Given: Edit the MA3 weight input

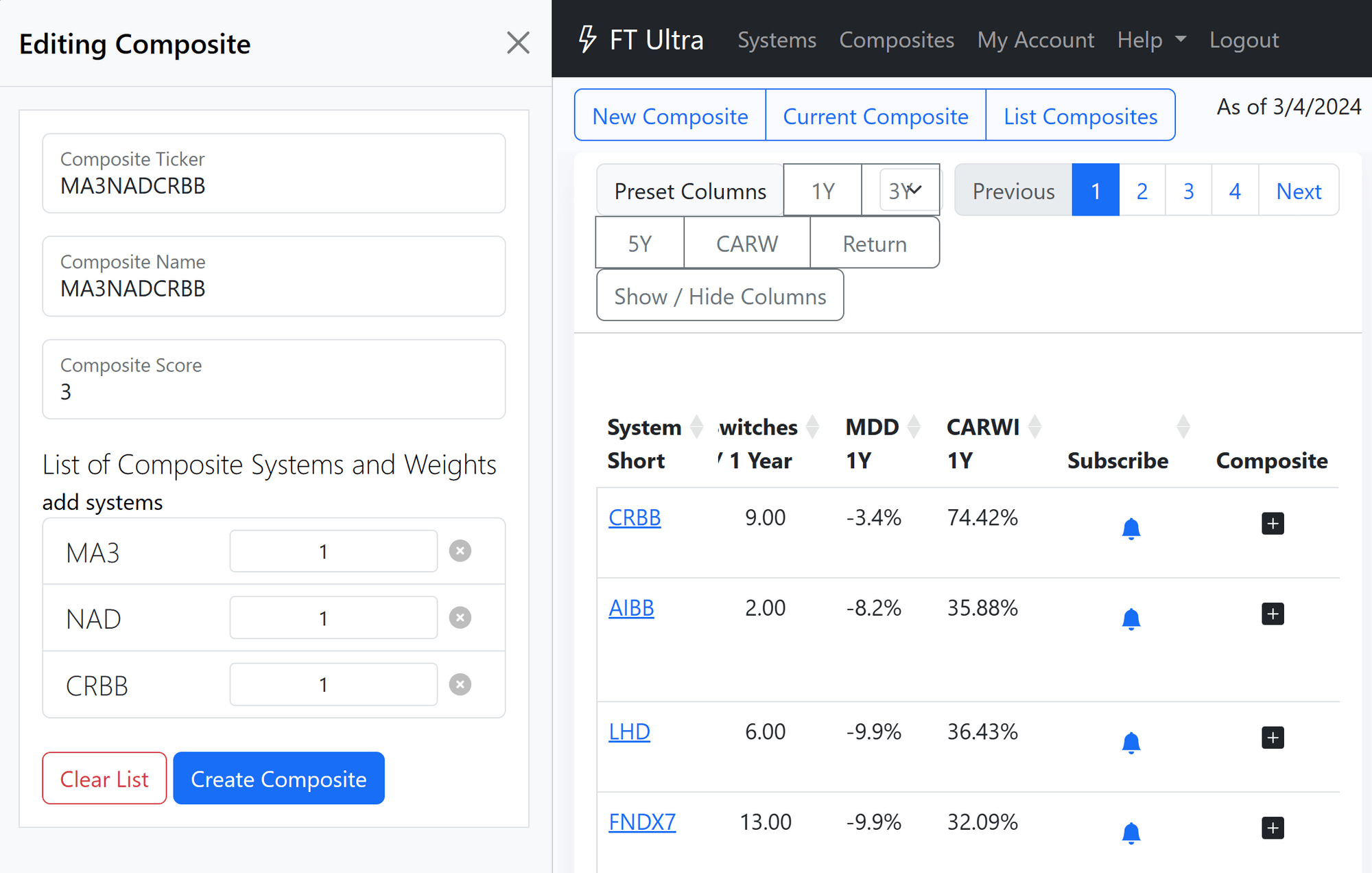Looking at the screenshot, I should pos(333,550).
